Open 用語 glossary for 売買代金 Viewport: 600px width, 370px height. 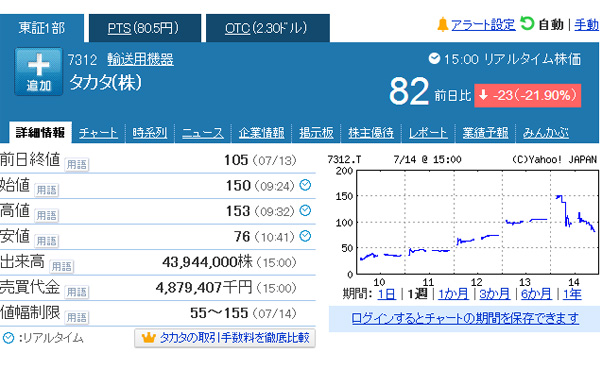(77, 292)
